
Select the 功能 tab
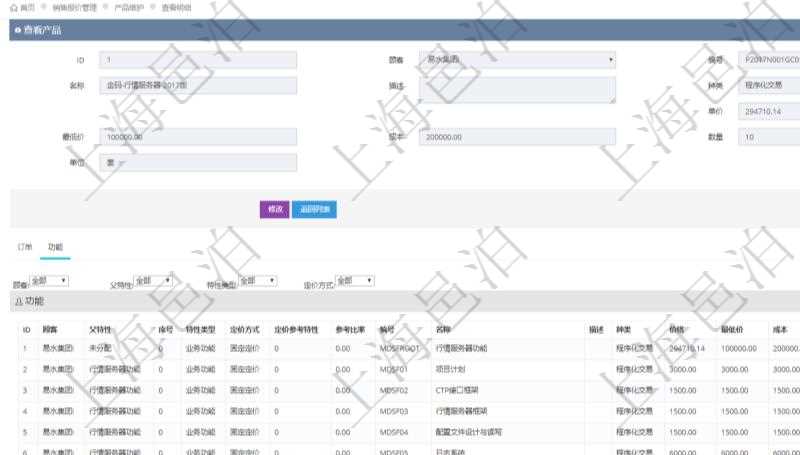point(55,246)
